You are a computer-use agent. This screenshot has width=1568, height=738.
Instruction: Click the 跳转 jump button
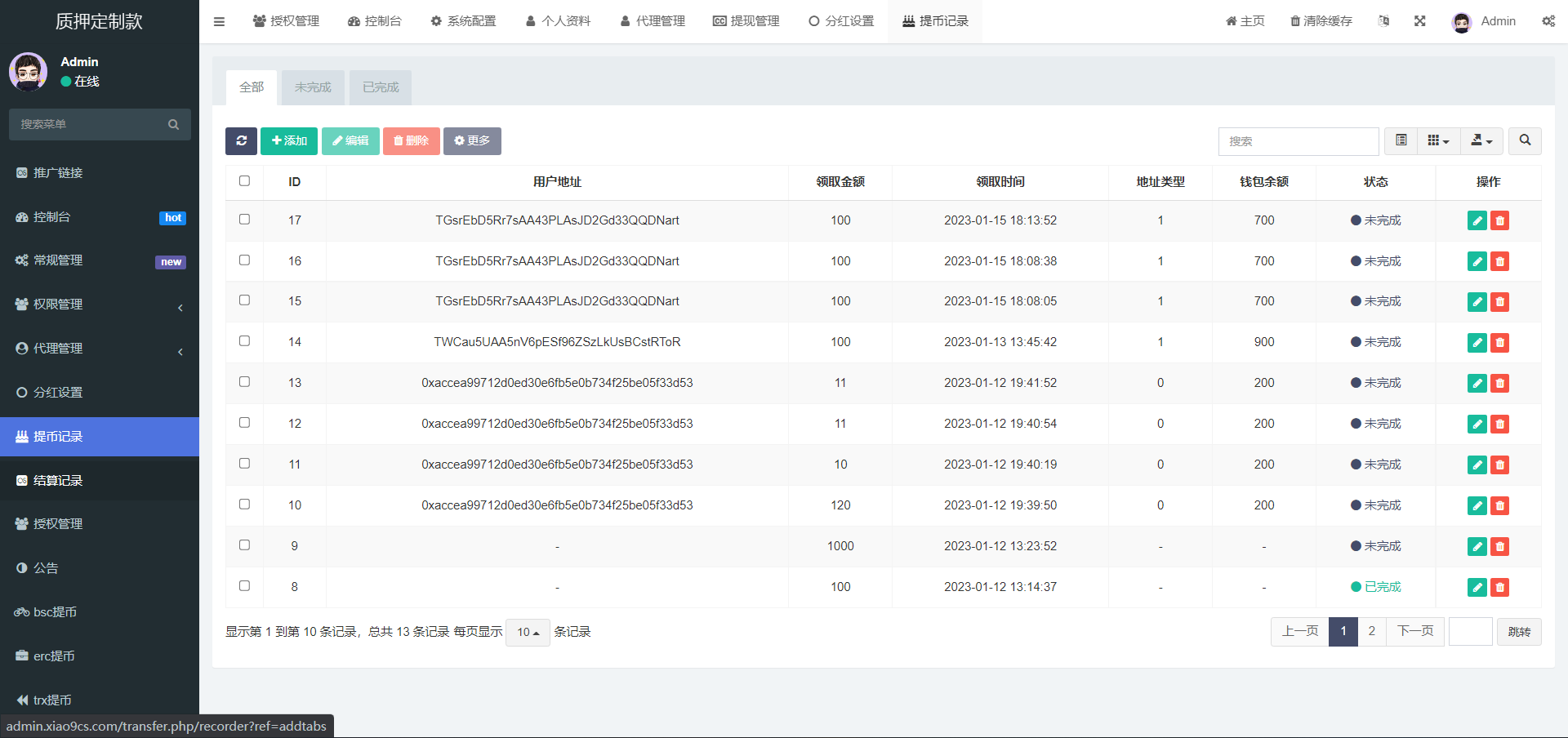[x=1519, y=632]
